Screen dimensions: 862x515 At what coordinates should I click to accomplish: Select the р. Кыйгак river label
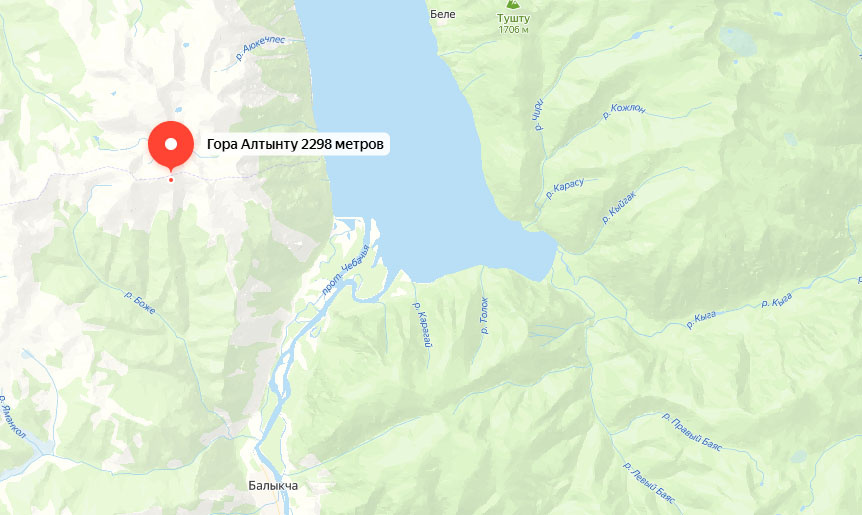(x=619, y=207)
